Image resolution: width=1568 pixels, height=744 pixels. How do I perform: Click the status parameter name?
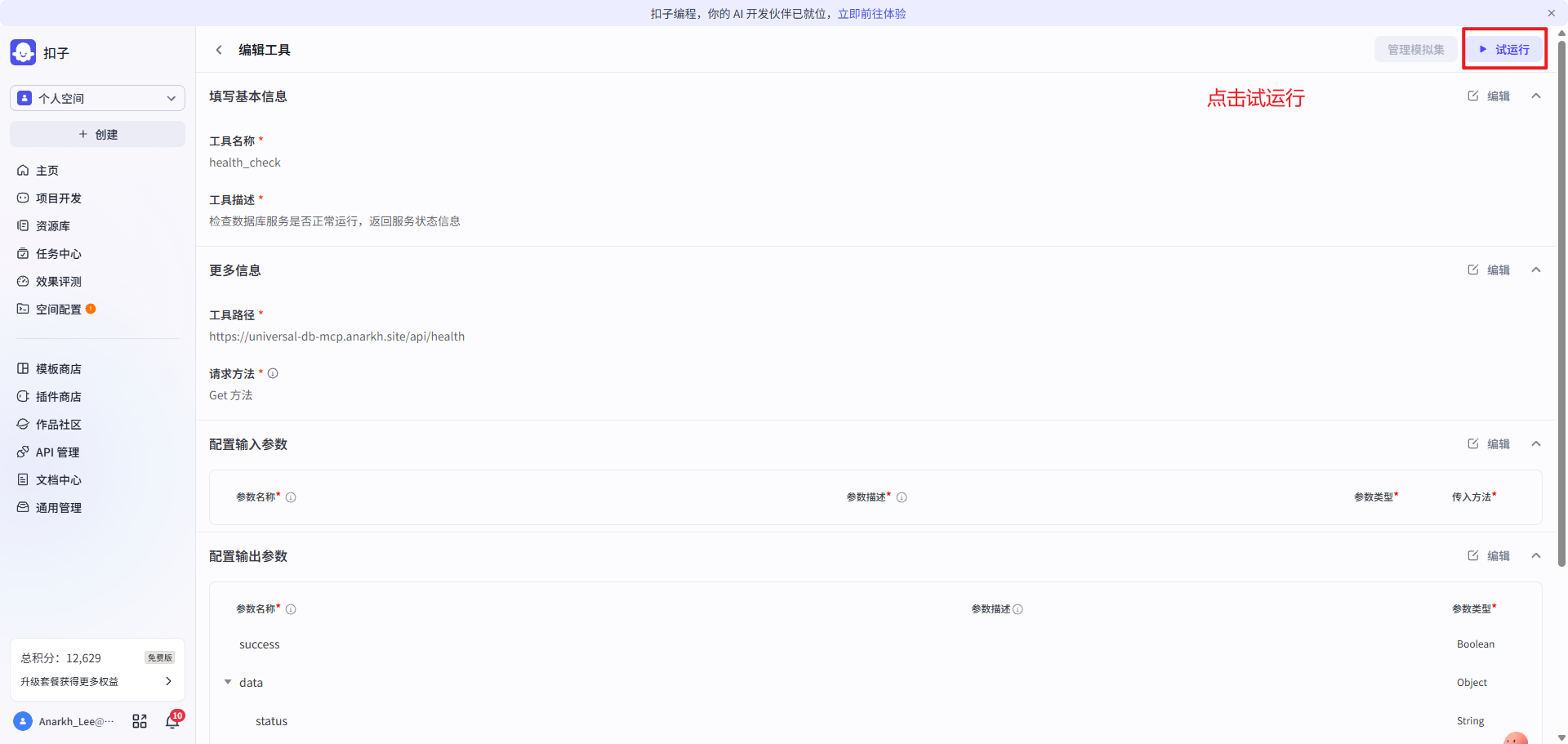tap(271, 721)
